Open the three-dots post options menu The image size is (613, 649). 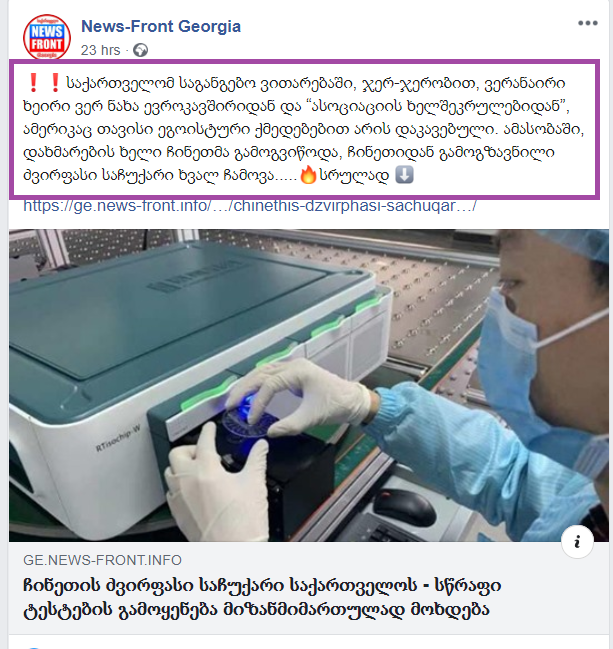pyautogui.click(x=588, y=23)
